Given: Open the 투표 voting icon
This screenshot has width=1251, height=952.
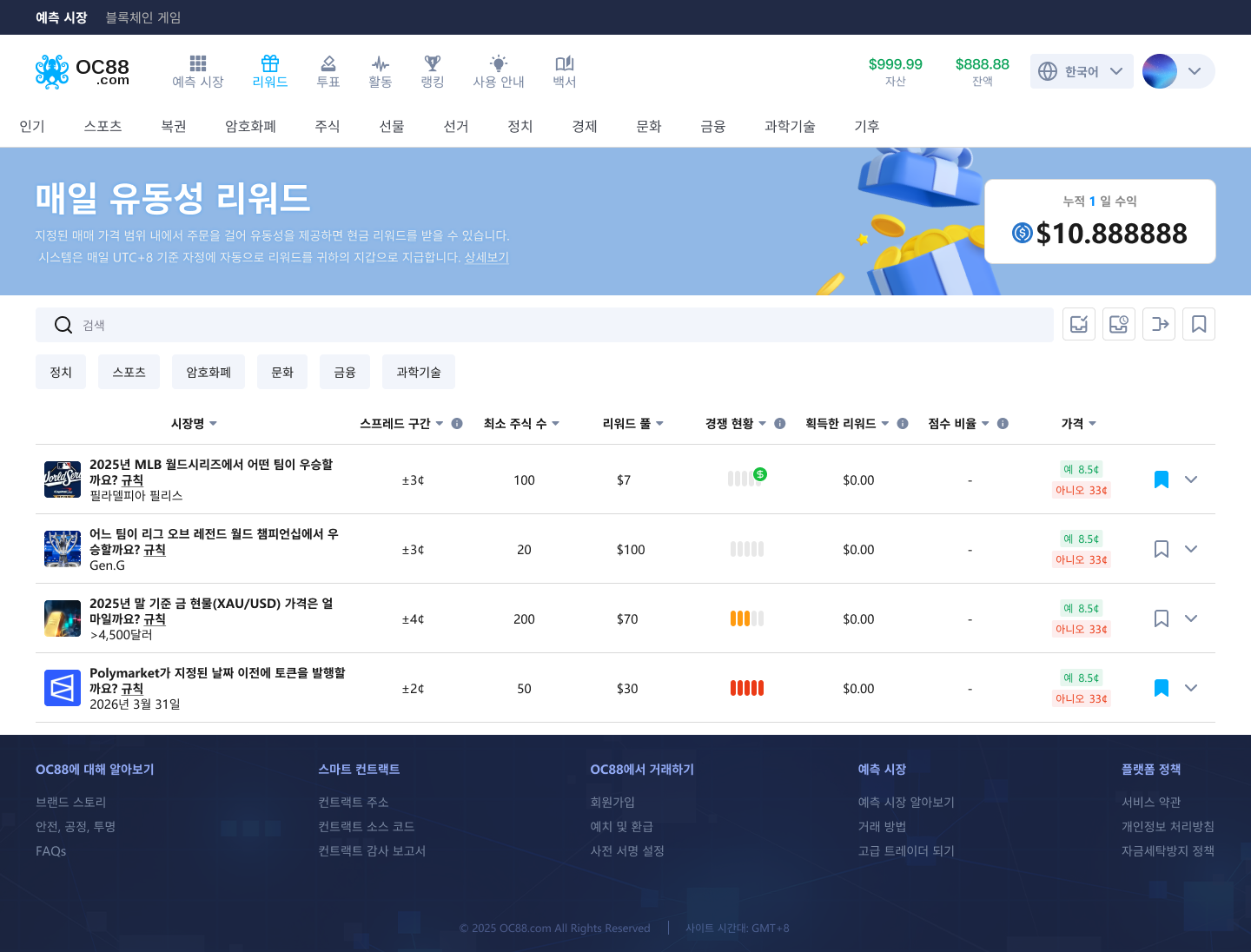Looking at the screenshot, I should tap(328, 63).
